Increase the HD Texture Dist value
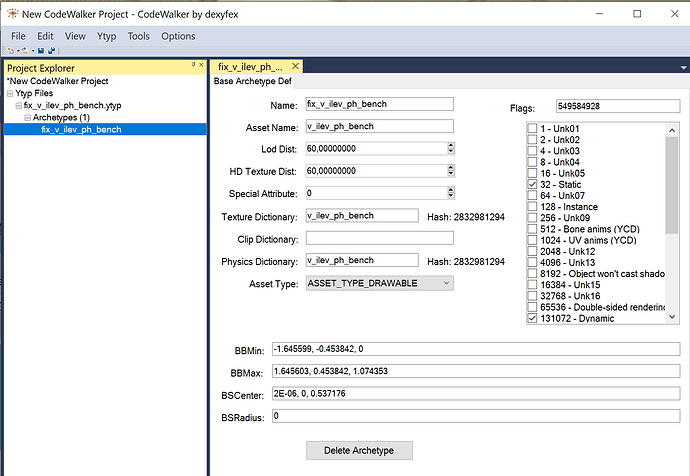690x476 pixels. [x=451, y=168]
